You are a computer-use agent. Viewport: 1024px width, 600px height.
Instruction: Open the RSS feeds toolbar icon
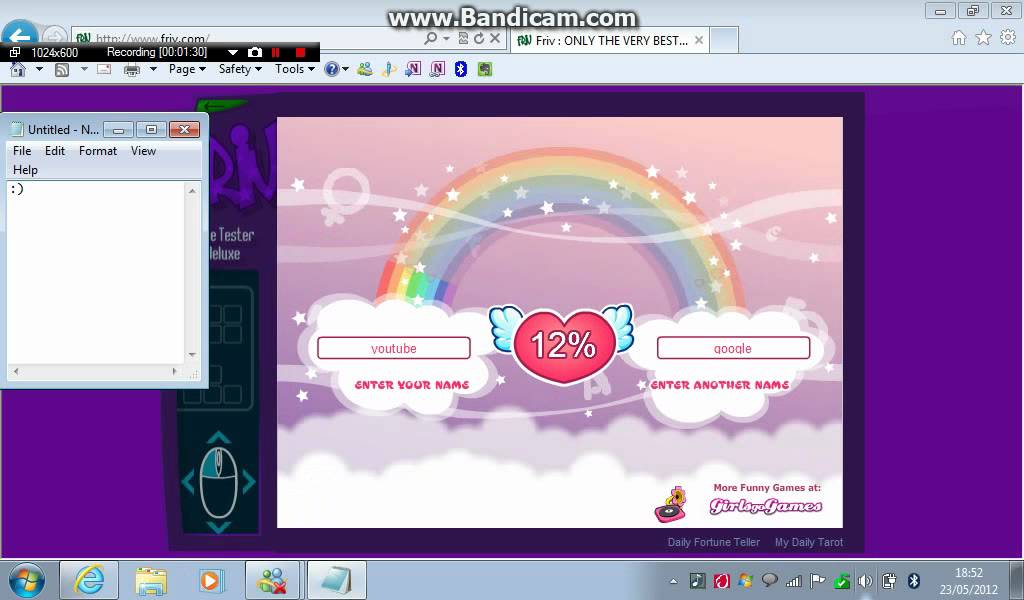click(x=62, y=69)
